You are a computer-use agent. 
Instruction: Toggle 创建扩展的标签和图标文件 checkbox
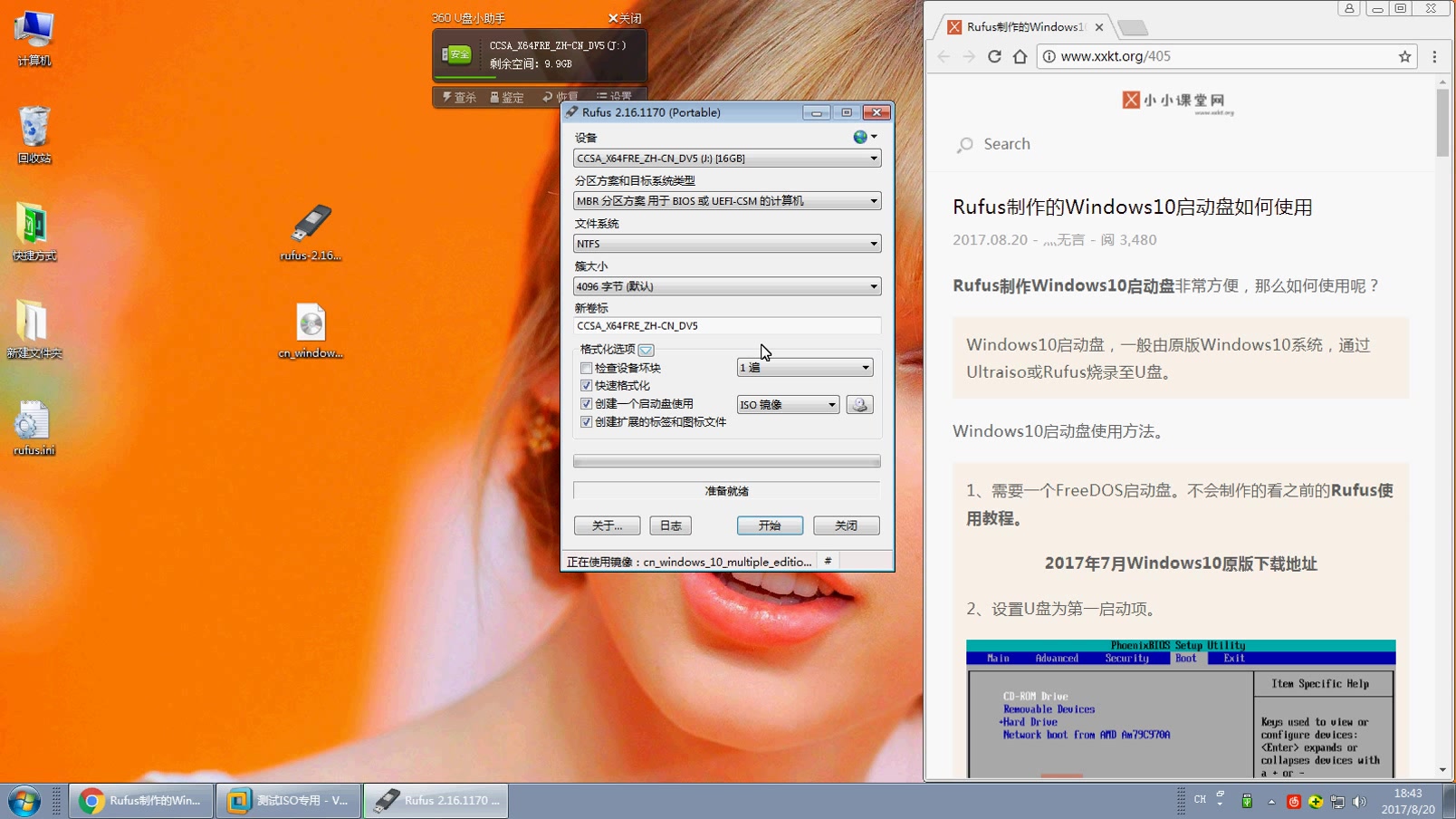click(x=587, y=422)
